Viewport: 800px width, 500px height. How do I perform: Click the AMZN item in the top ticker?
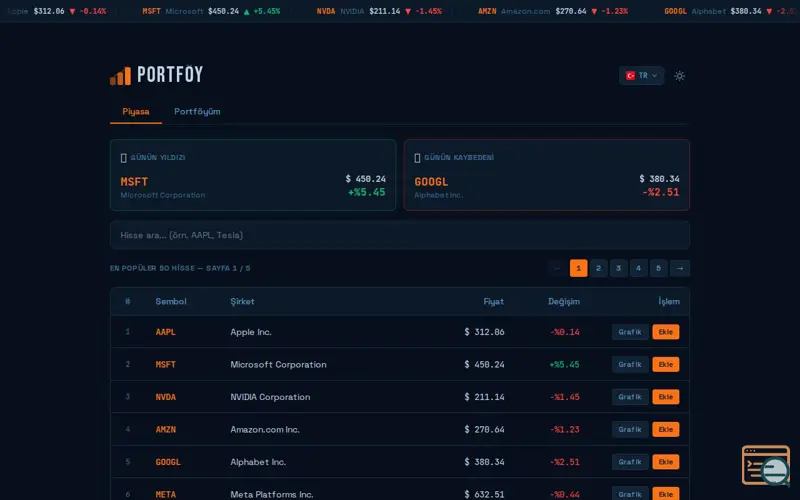[x=553, y=11]
